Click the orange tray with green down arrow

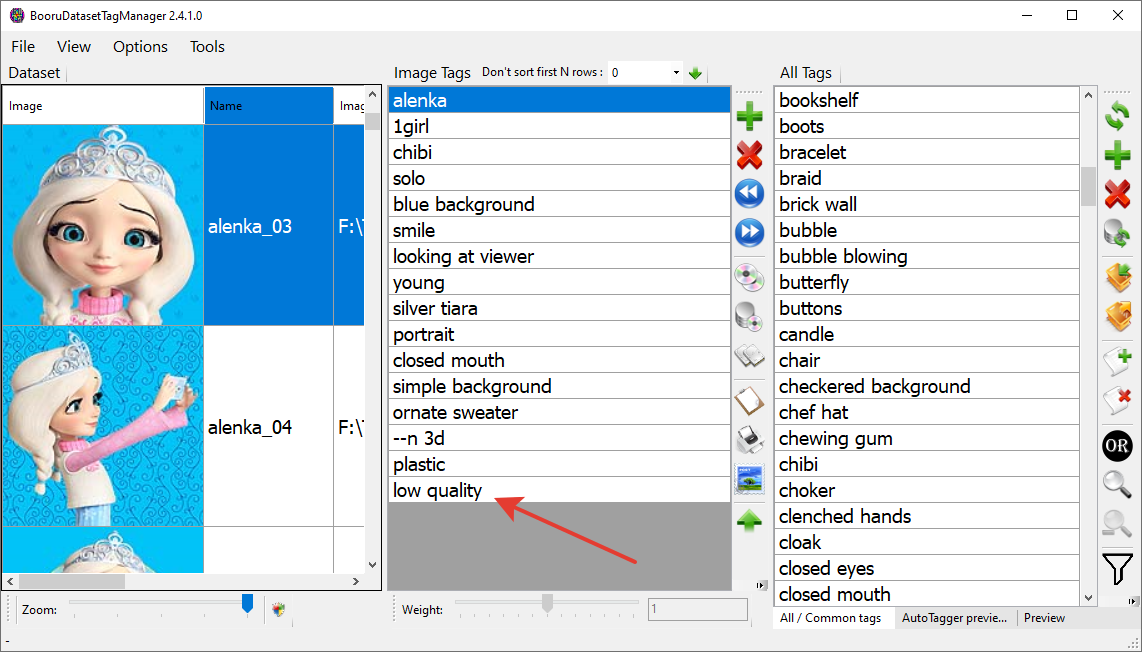click(1117, 278)
